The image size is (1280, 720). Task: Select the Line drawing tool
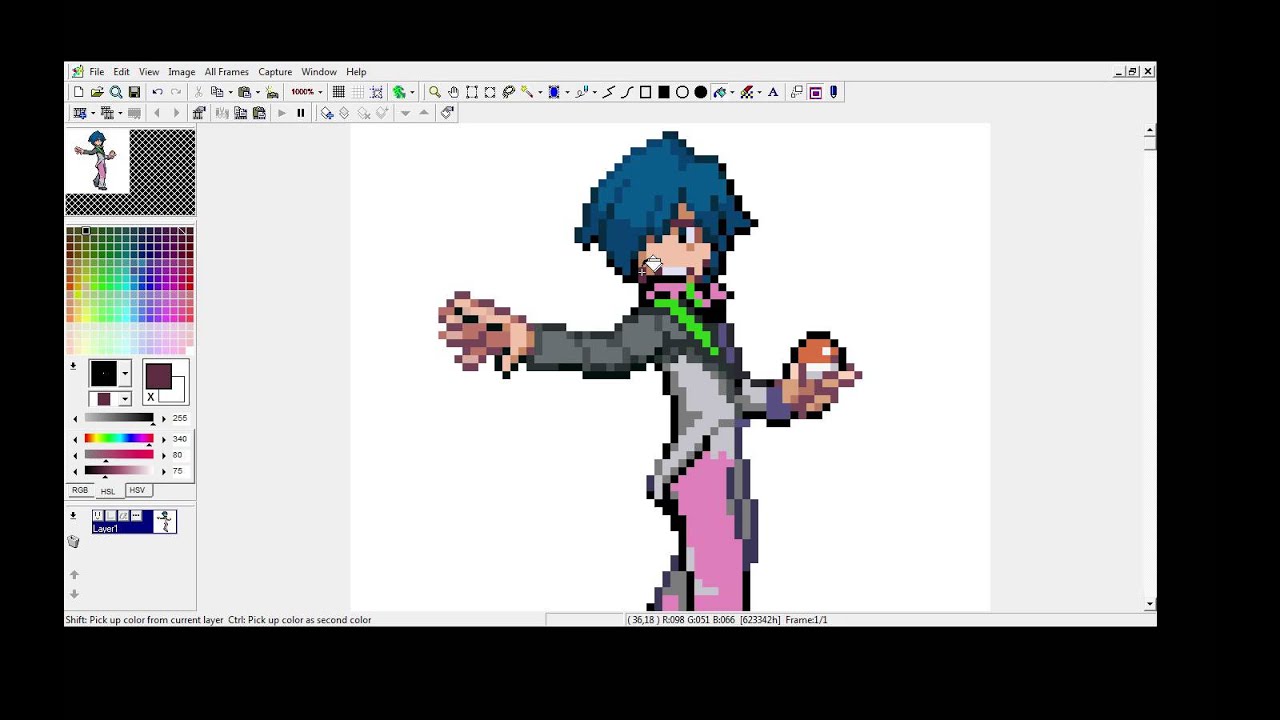pyautogui.click(x=608, y=92)
